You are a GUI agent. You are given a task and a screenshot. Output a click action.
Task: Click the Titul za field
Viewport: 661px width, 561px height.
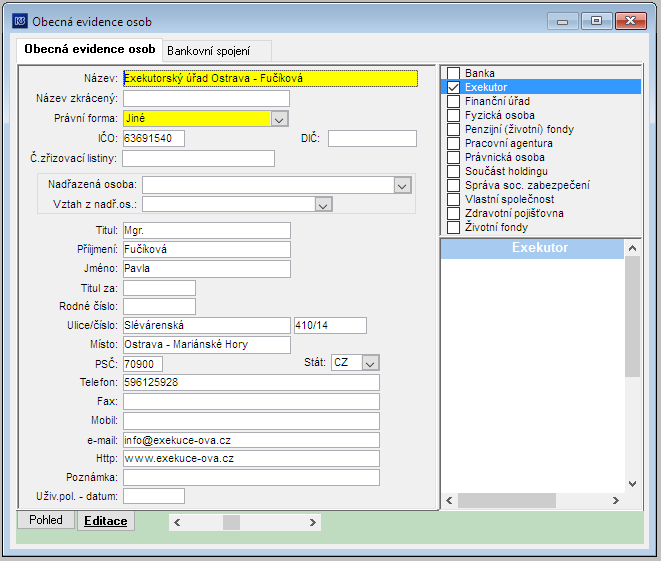point(159,288)
